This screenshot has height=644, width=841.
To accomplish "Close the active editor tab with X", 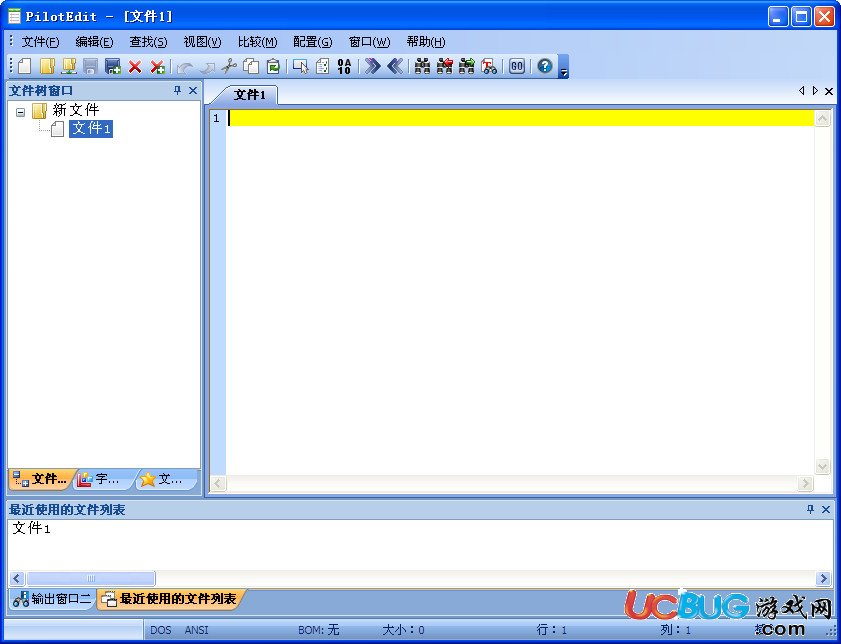I will click(x=829, y=91).
